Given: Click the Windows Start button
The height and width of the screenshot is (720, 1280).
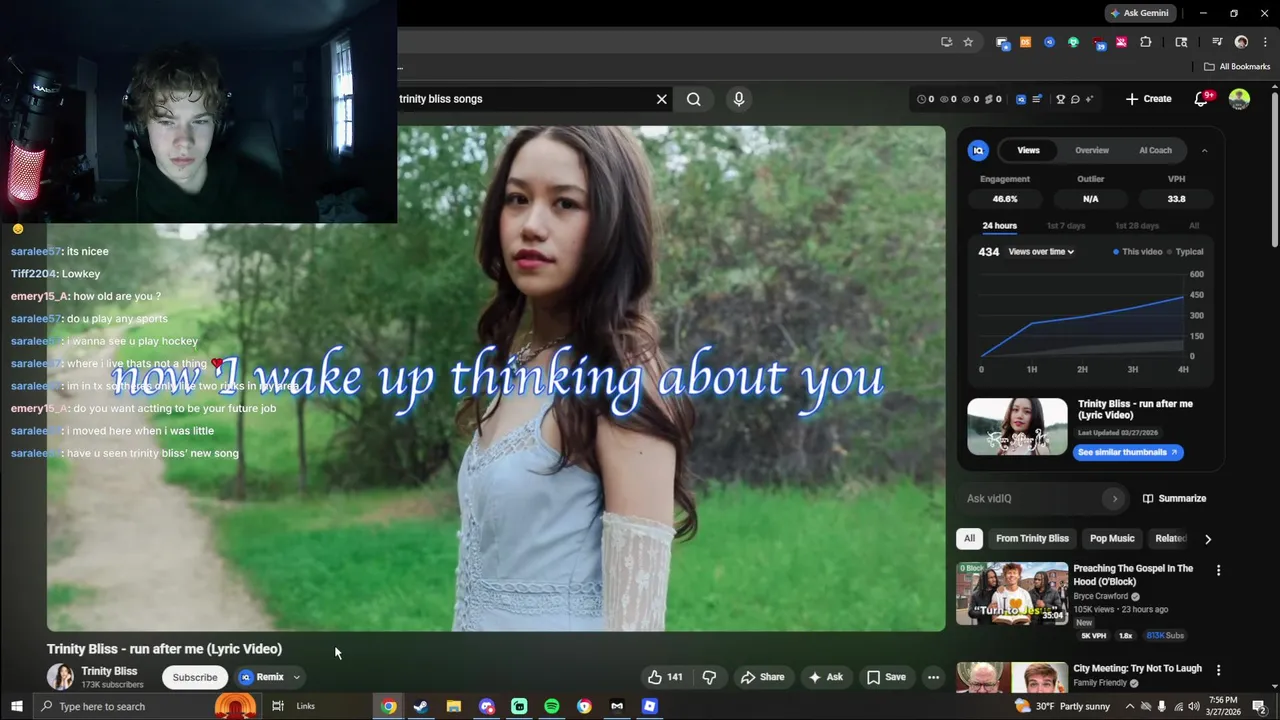Looking at the screenshot, I should (16, 706).
